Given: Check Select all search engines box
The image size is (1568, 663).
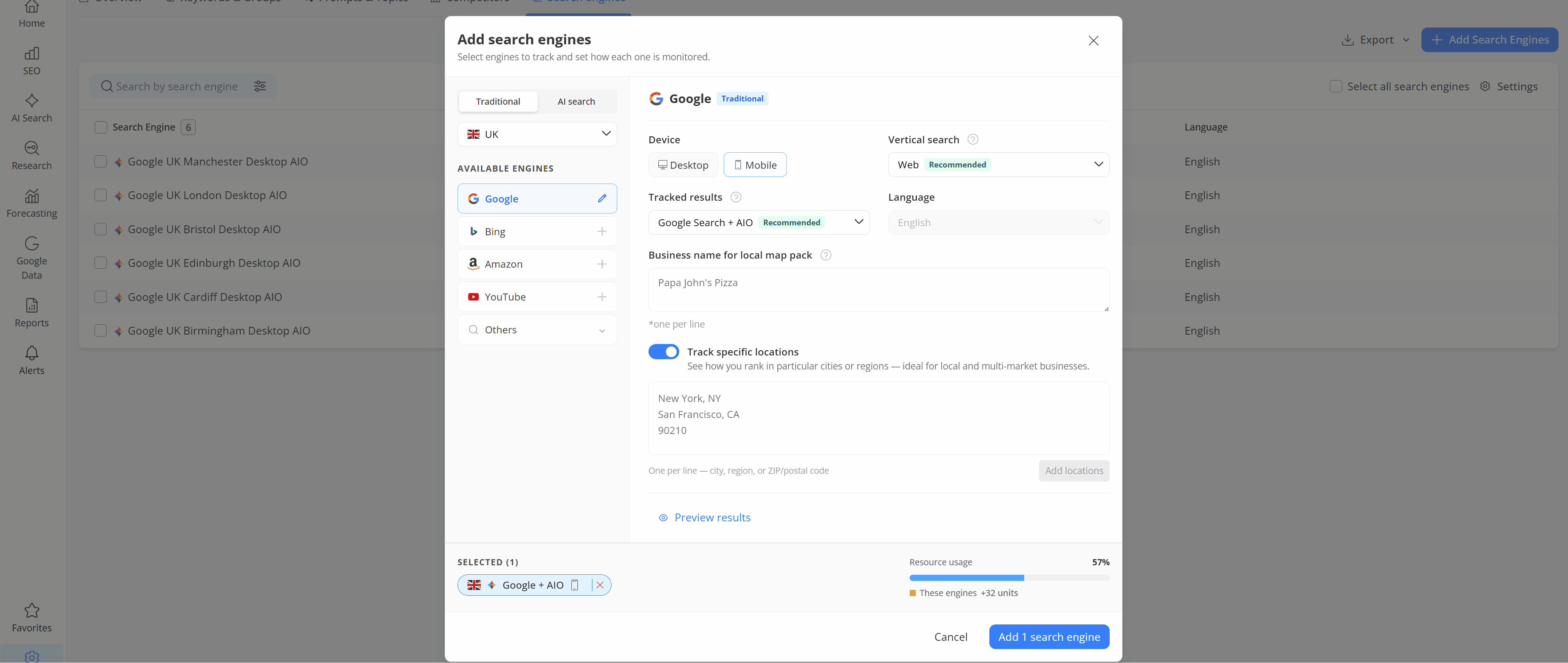Looking at the screenshot, I should point(1336,86).
